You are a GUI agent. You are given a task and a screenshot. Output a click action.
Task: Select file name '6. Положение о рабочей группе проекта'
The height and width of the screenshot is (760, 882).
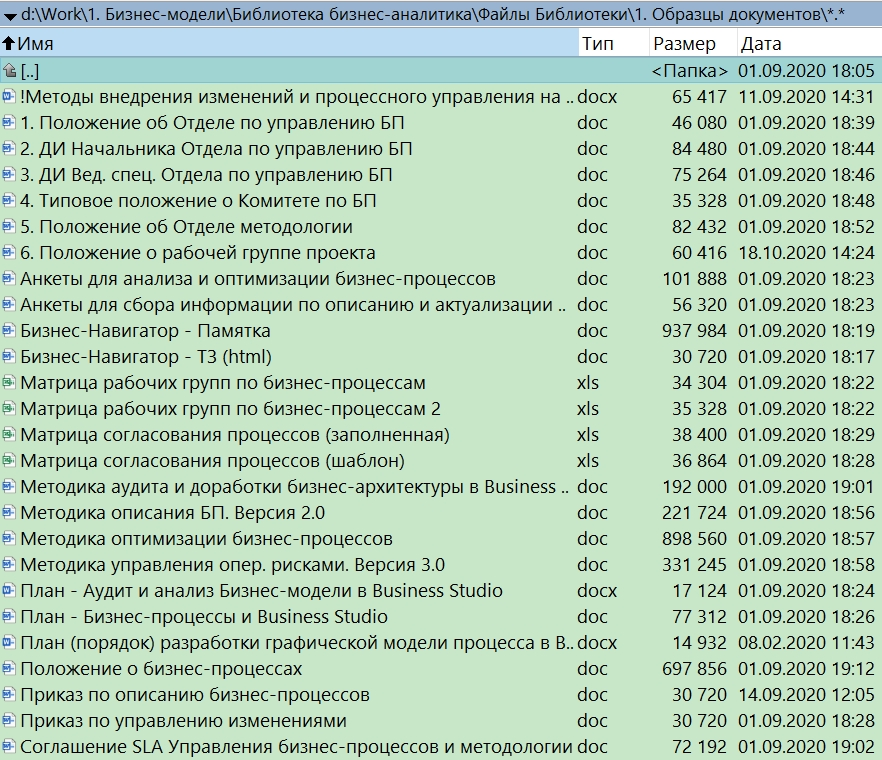[x=197, y=253]
